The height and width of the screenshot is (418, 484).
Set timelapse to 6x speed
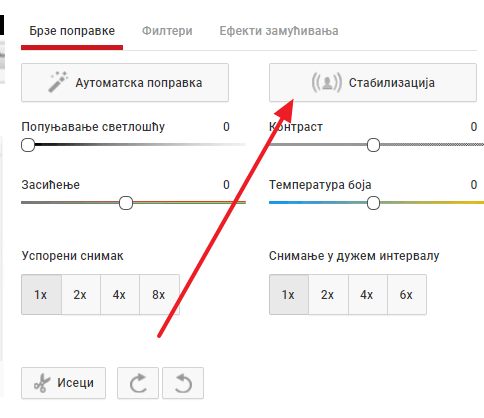407,295
